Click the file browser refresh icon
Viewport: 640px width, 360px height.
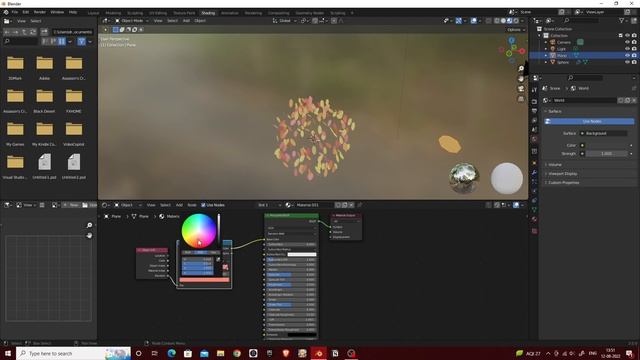pos(33,32)
